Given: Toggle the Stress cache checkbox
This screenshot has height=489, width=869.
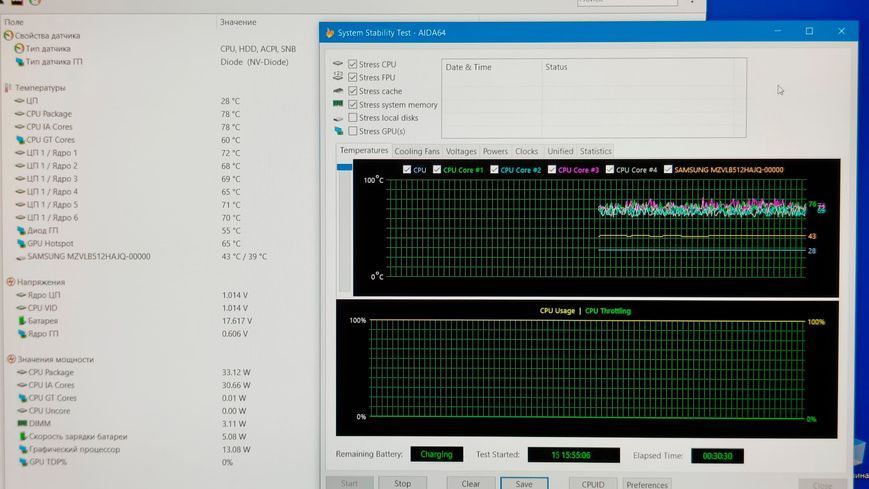Looking at the screenshot, I should click(x=352, y=91).
